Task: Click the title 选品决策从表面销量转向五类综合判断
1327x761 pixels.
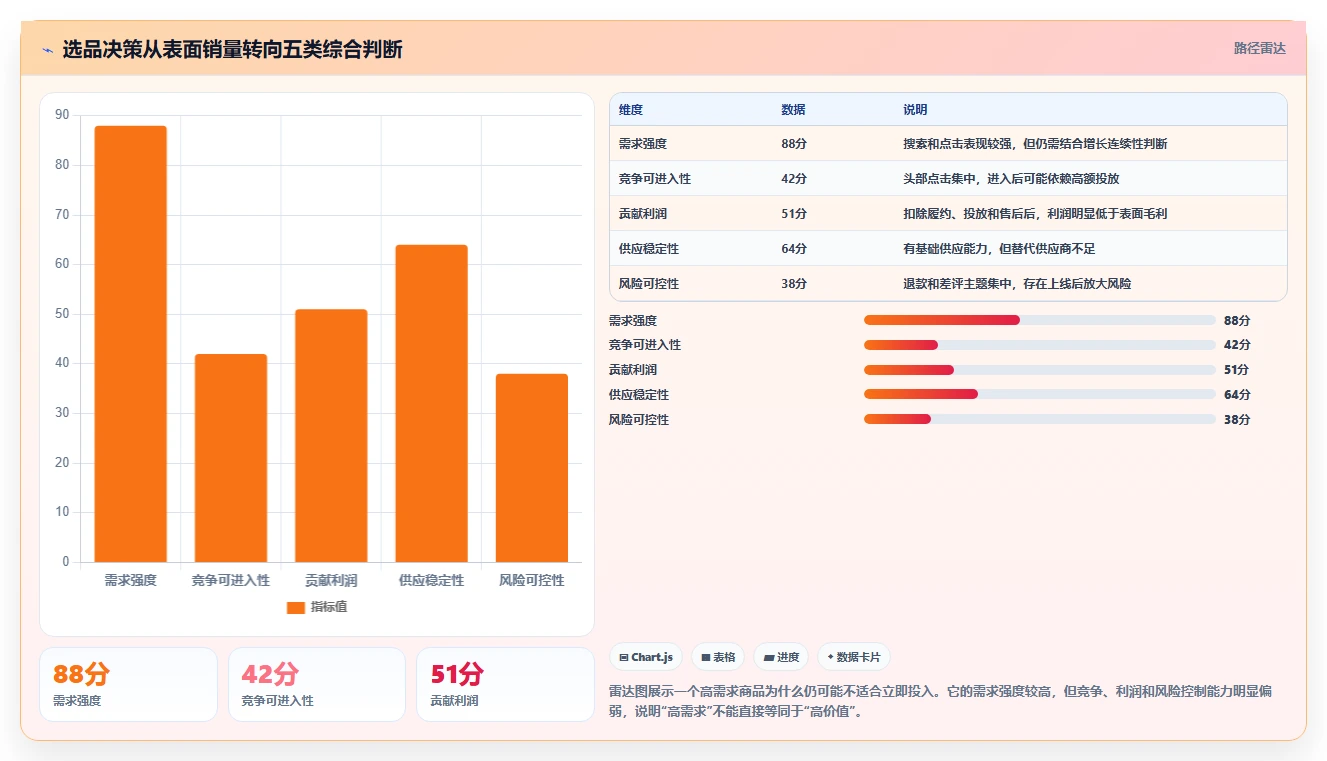Action: (x=232, y=49)
